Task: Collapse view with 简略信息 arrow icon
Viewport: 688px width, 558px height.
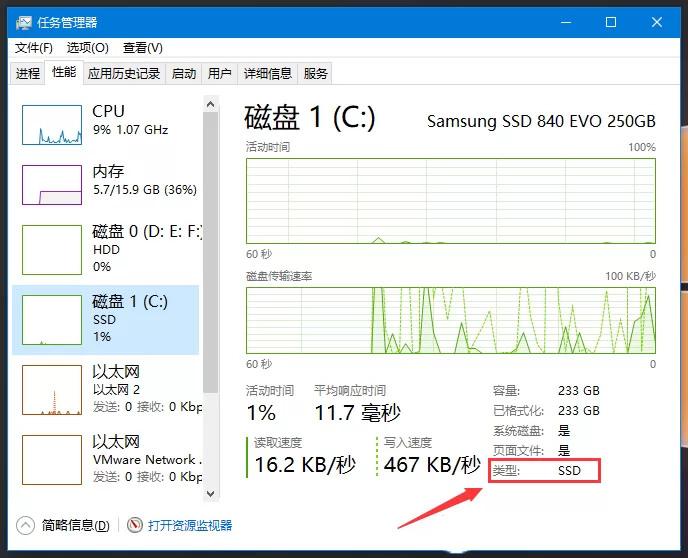Action: tap(25, 525)
